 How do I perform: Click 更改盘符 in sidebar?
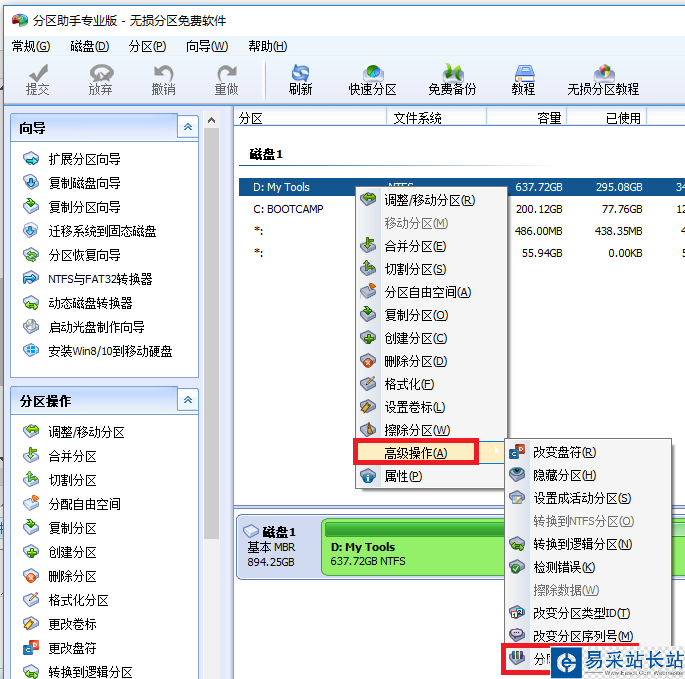(60, 648)
